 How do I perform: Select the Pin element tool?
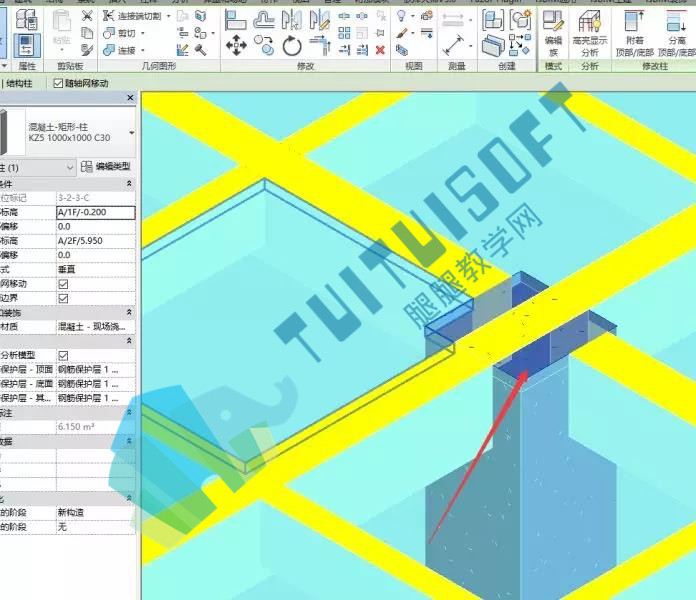coord(380,33)
